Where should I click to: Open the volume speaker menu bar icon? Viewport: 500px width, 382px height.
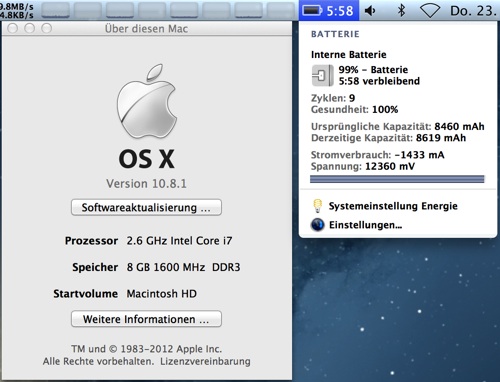pyautogui.click(x=370, y=11)
